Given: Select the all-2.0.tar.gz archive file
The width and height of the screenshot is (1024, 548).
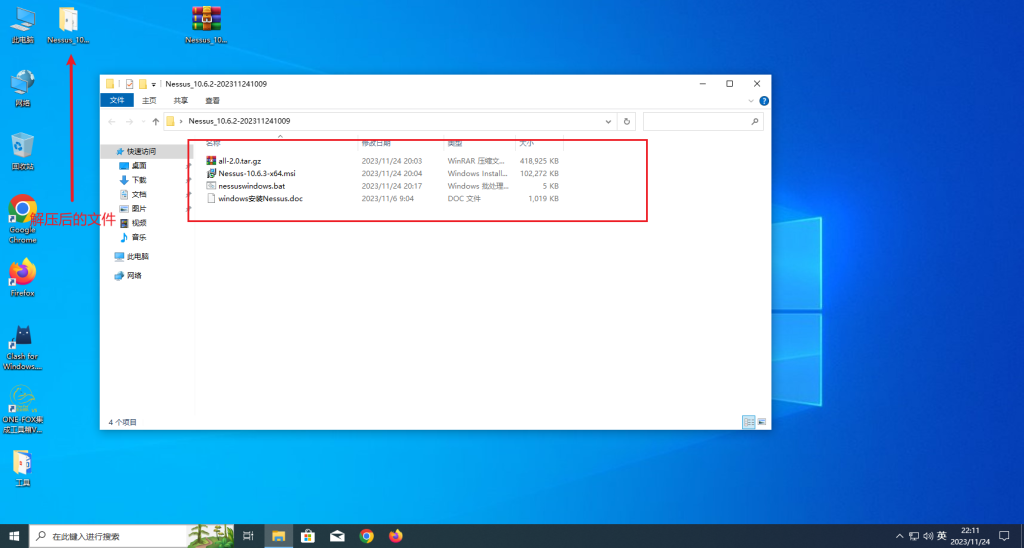Looking at the screenshot, I should pos(240,161).
